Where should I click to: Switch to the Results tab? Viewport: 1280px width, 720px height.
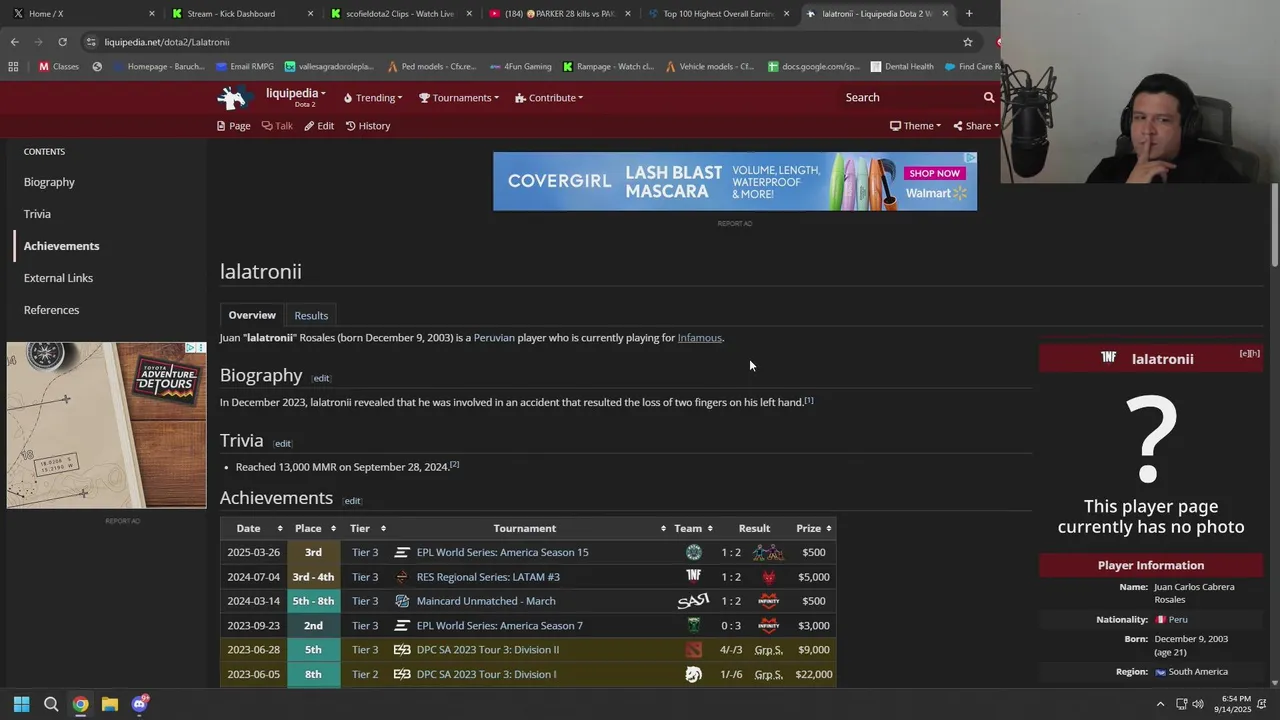pos(311,315)
